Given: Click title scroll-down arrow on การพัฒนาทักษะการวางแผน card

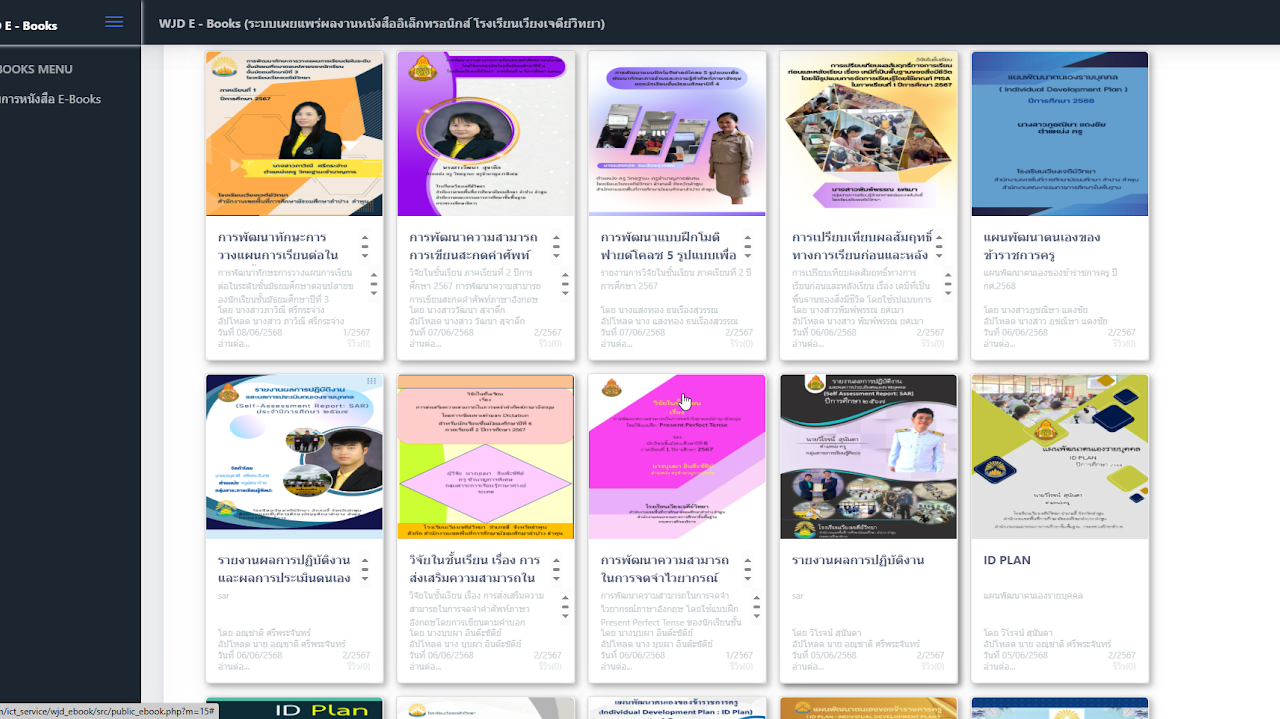Looking at the screenshot, I should tap(365, 255).
